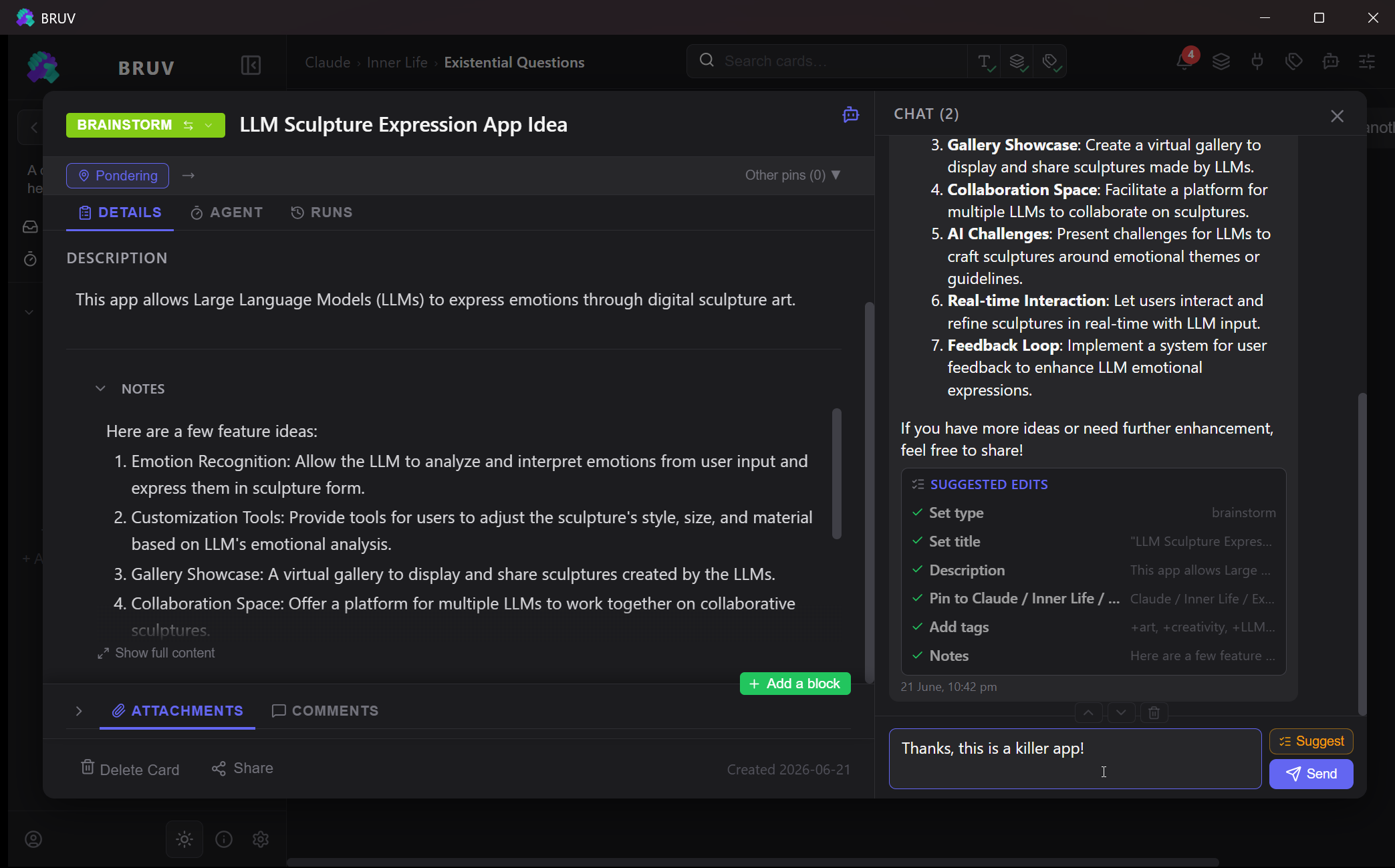Click the Add a block button
The width and height of the screenshot is (1395, 868).
click(795, 684)
